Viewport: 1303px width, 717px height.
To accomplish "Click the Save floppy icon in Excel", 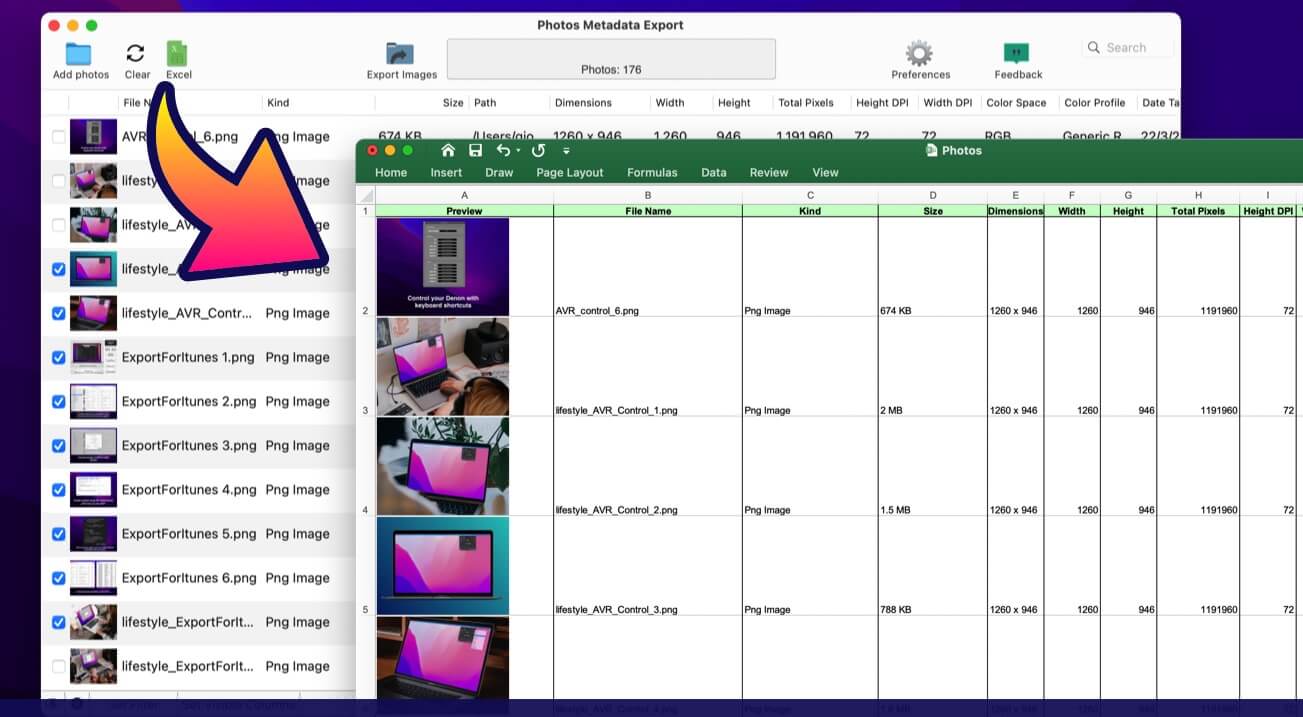I will (x=475, y=150).
